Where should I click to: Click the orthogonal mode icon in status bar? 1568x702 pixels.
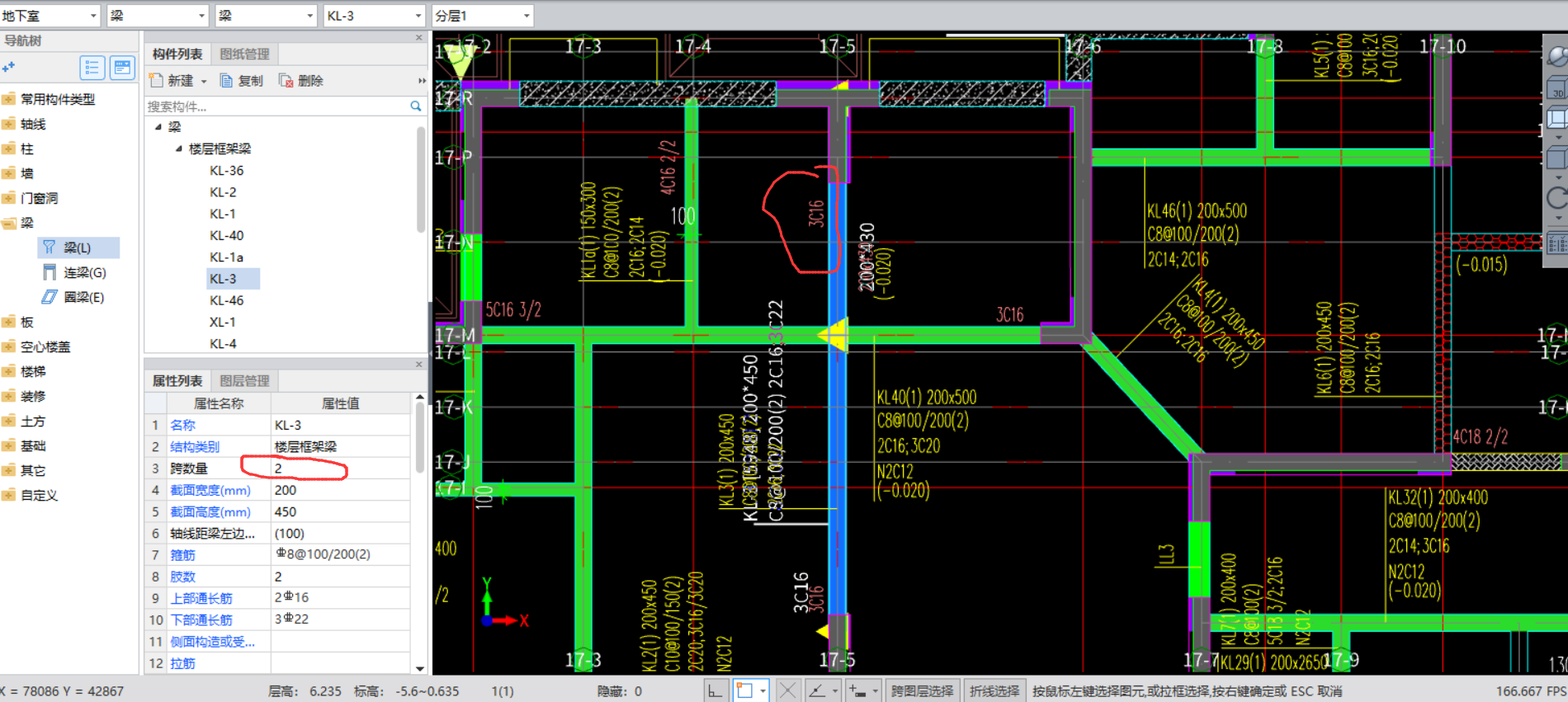[715, 690]
